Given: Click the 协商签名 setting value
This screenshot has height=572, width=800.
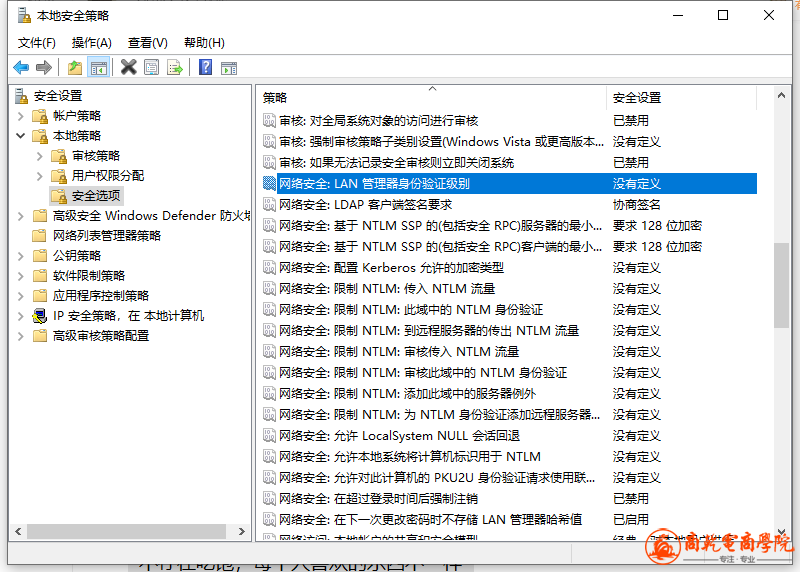Looking at the screenshot, I should click(x=636, y=205).
